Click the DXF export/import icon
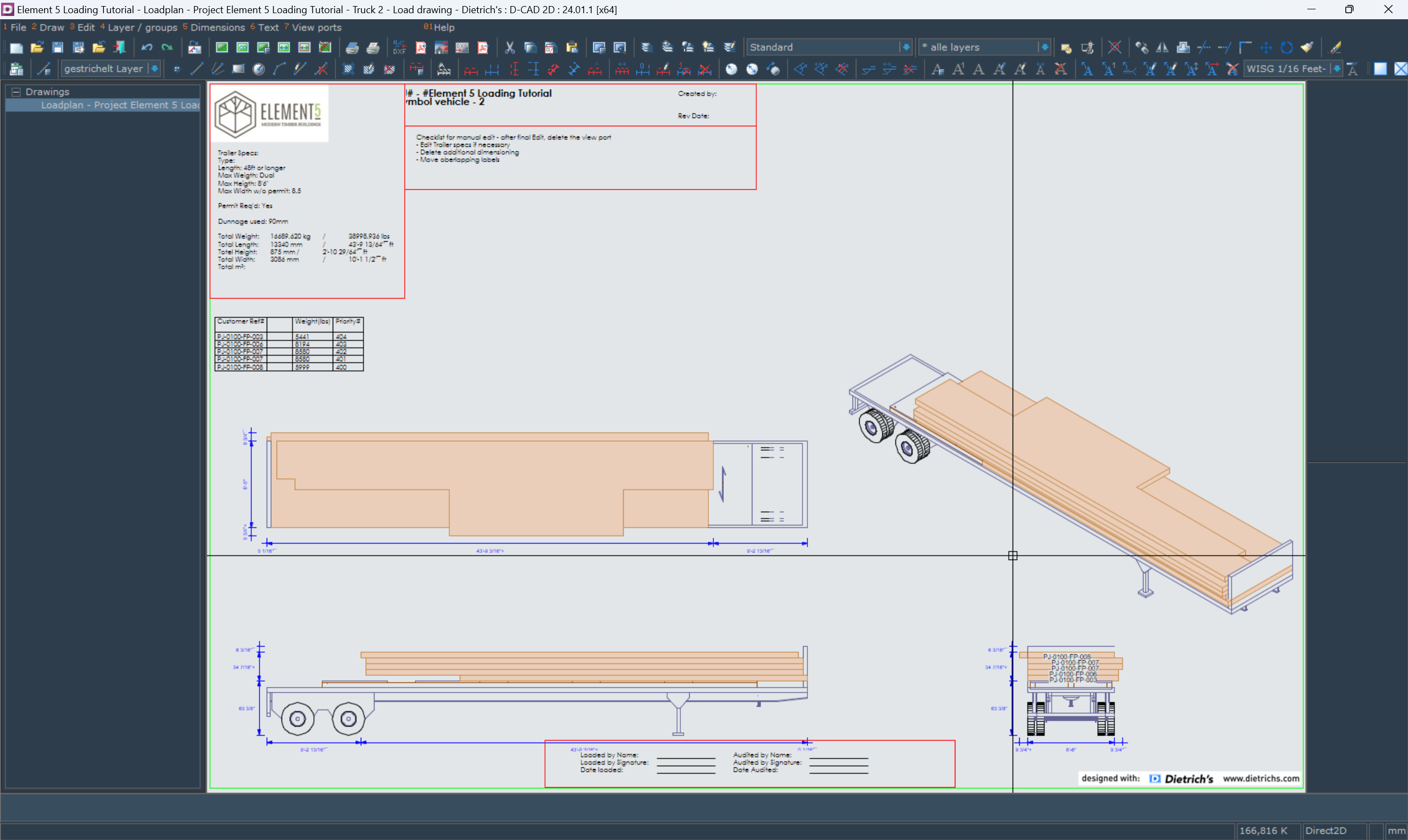Screen dimensions: 1408x840 (x=400, y=47)
